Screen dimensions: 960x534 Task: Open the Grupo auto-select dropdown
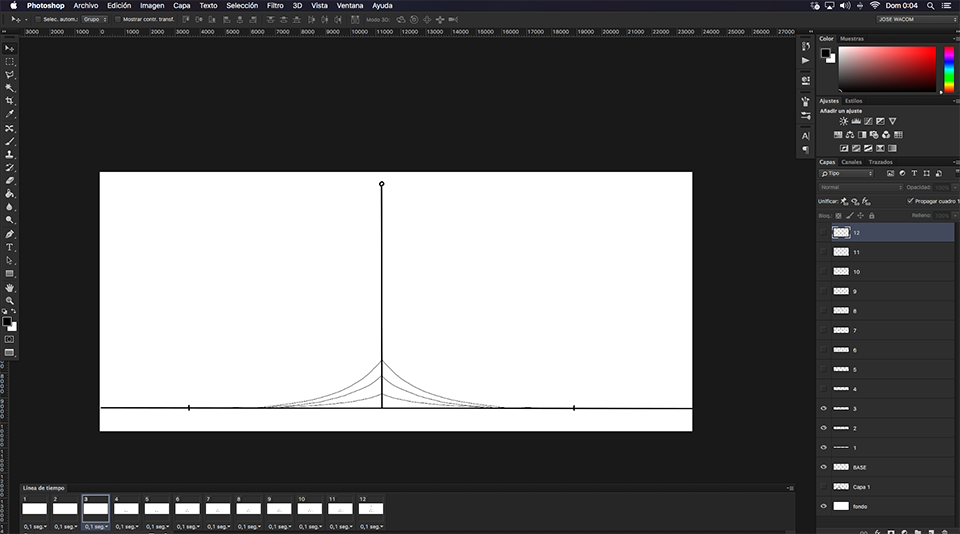click(x=95, y=20)
